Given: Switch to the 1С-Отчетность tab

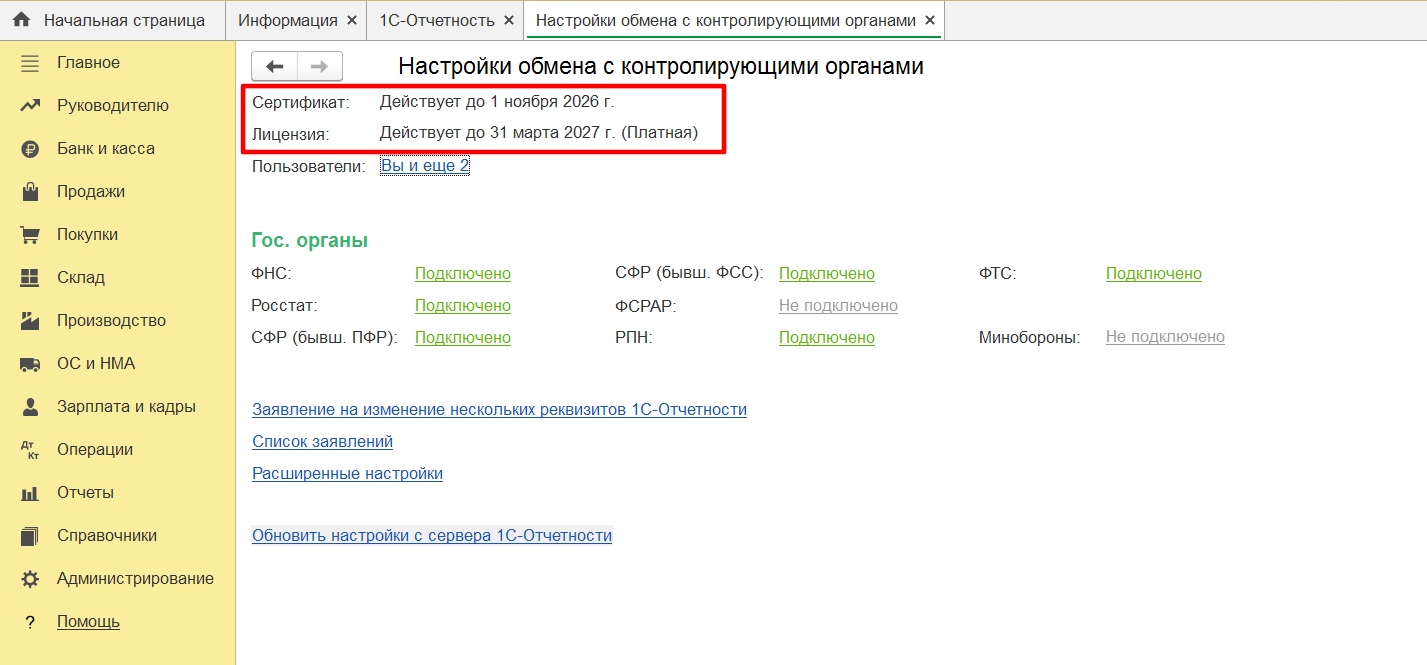Looking at the screenshot, I should (x=446, y=20).
